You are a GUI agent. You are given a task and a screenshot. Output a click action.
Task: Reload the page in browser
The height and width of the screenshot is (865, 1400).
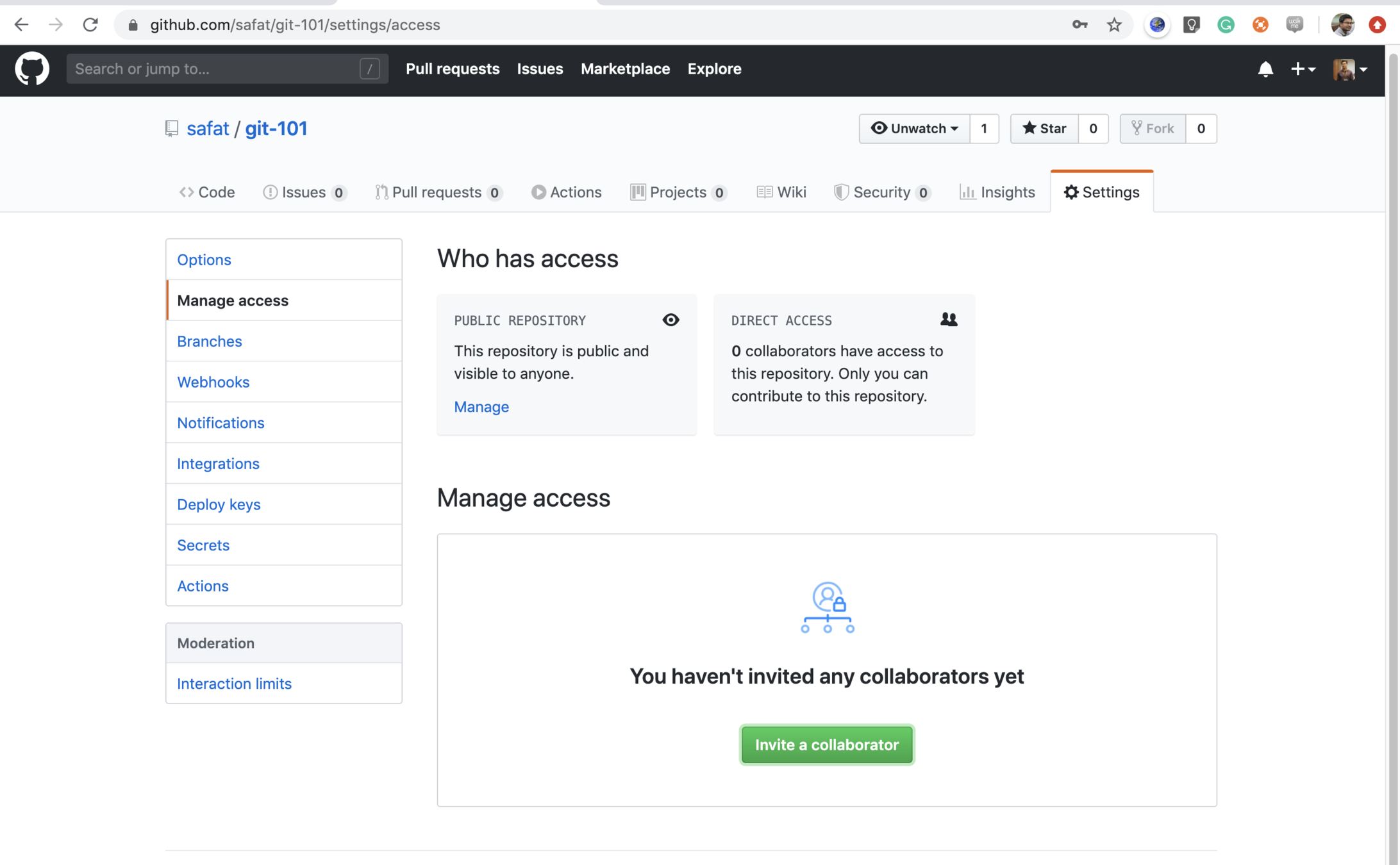click(x=90, y=25)
